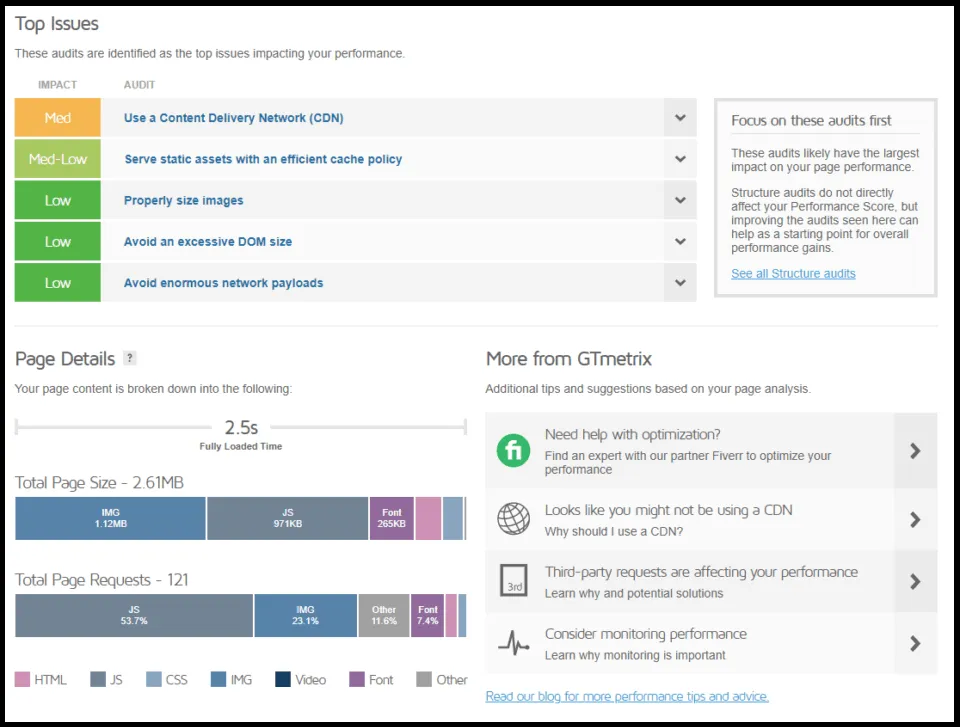This screenshot has height=727, width=960.
Task: Click the Other 11.6% requests segment
Action: tap(384, 616)
